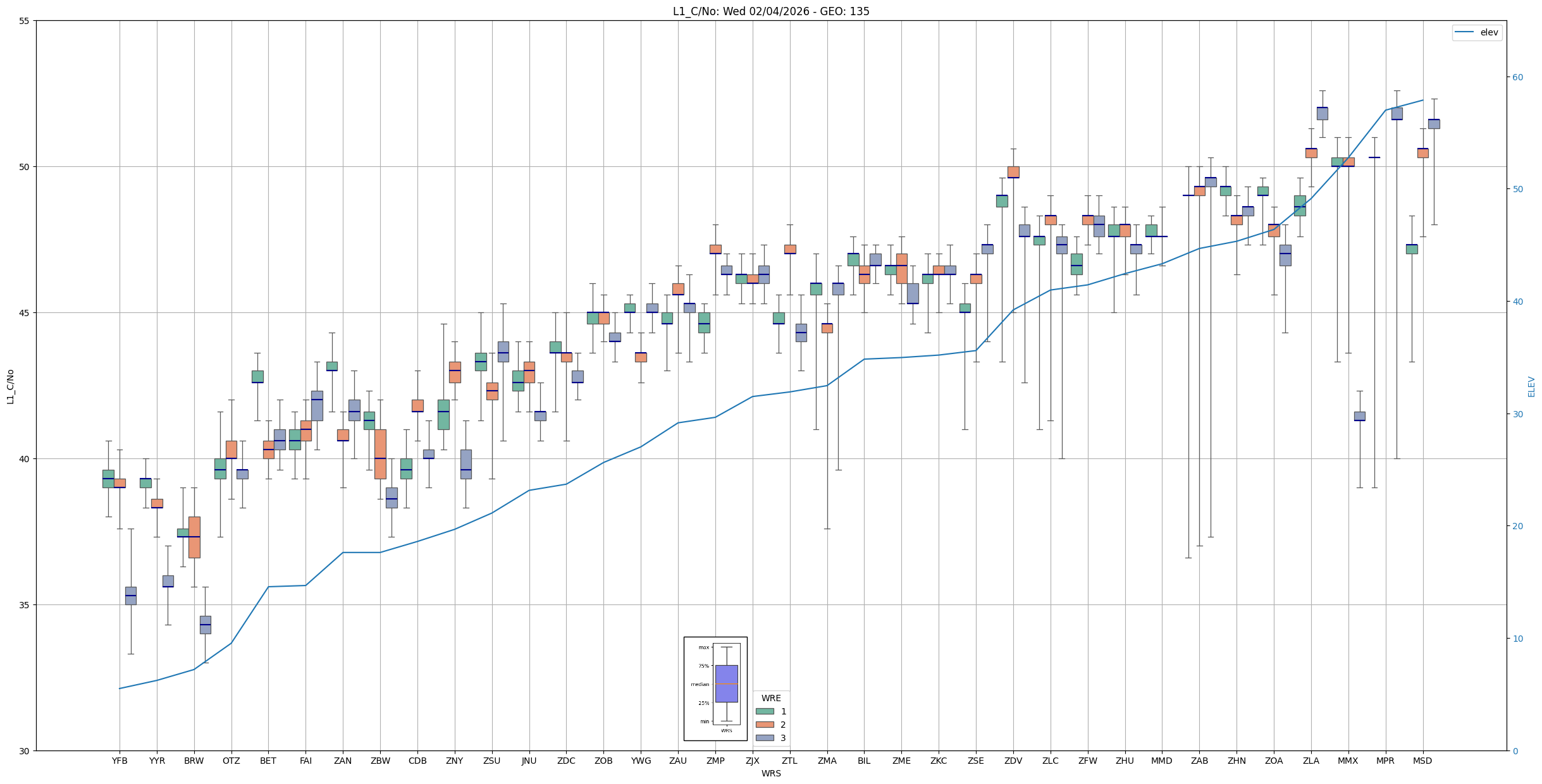Click the WRE legend title
This screenshot has width=1542, height=784.
pyautogui.click(x=770, y=698)
